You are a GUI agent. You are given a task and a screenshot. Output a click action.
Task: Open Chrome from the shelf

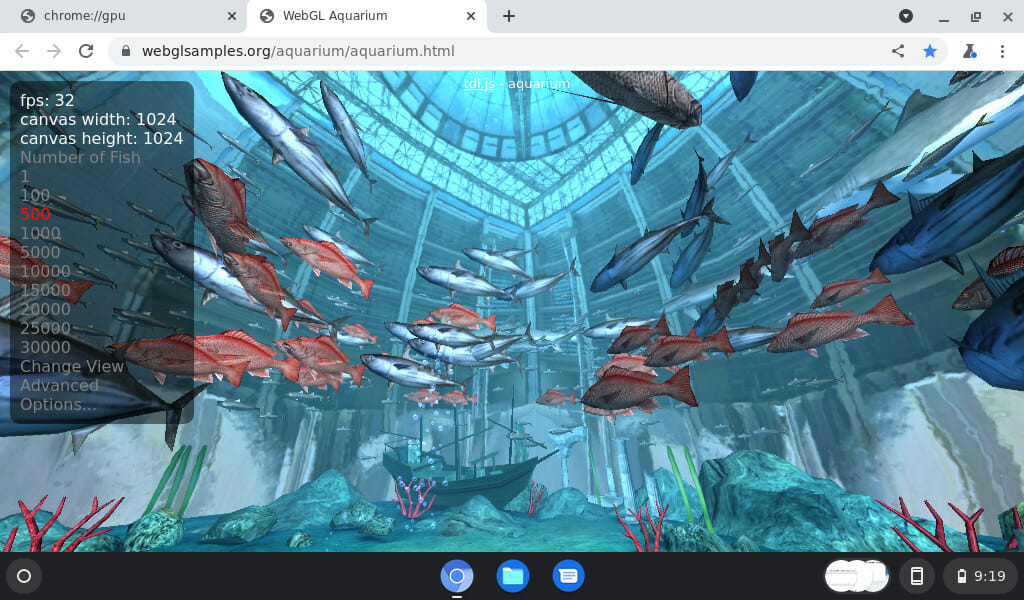point(456,576)
